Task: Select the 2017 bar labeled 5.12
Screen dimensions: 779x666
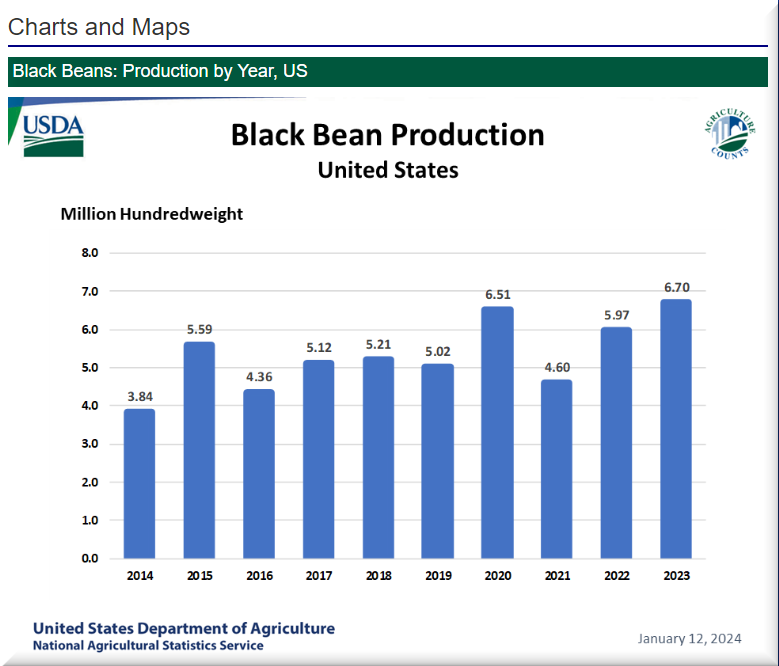Action: click(318, 459)
